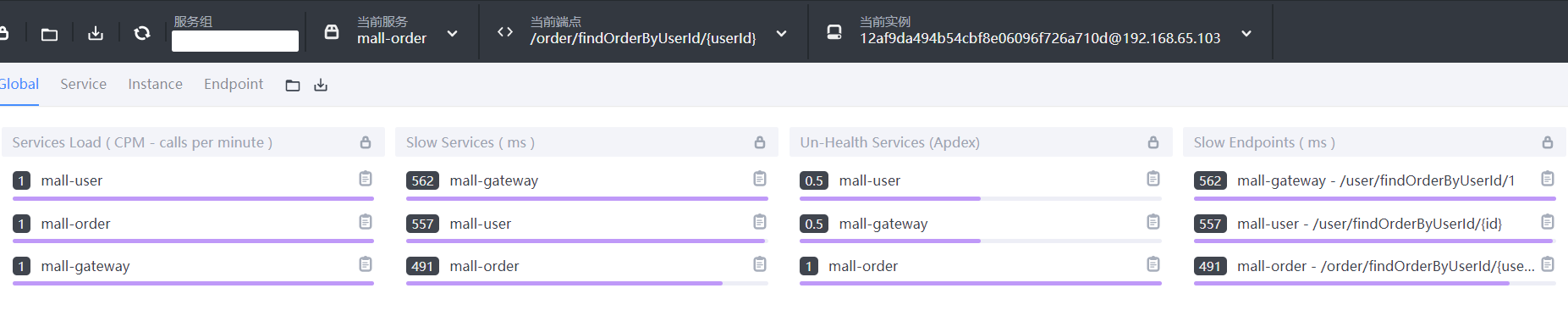Open the folder icon in top toolbar
This screenshot has width=1568, height=327.
tap(50, 34)
